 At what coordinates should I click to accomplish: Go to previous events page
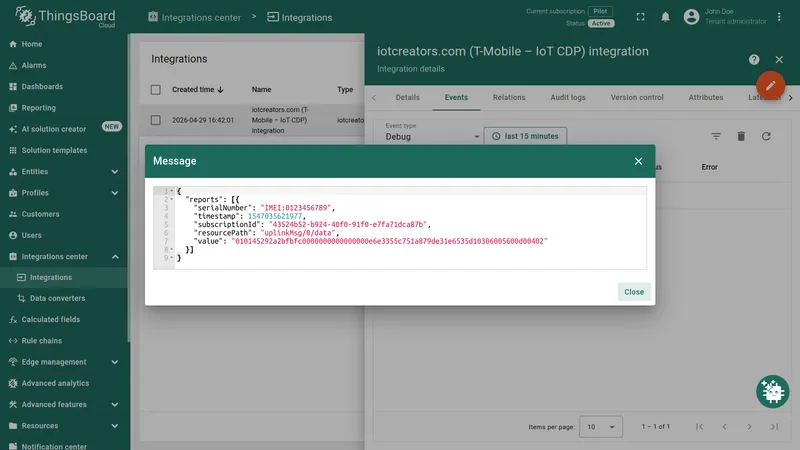(x=724, y=427)
